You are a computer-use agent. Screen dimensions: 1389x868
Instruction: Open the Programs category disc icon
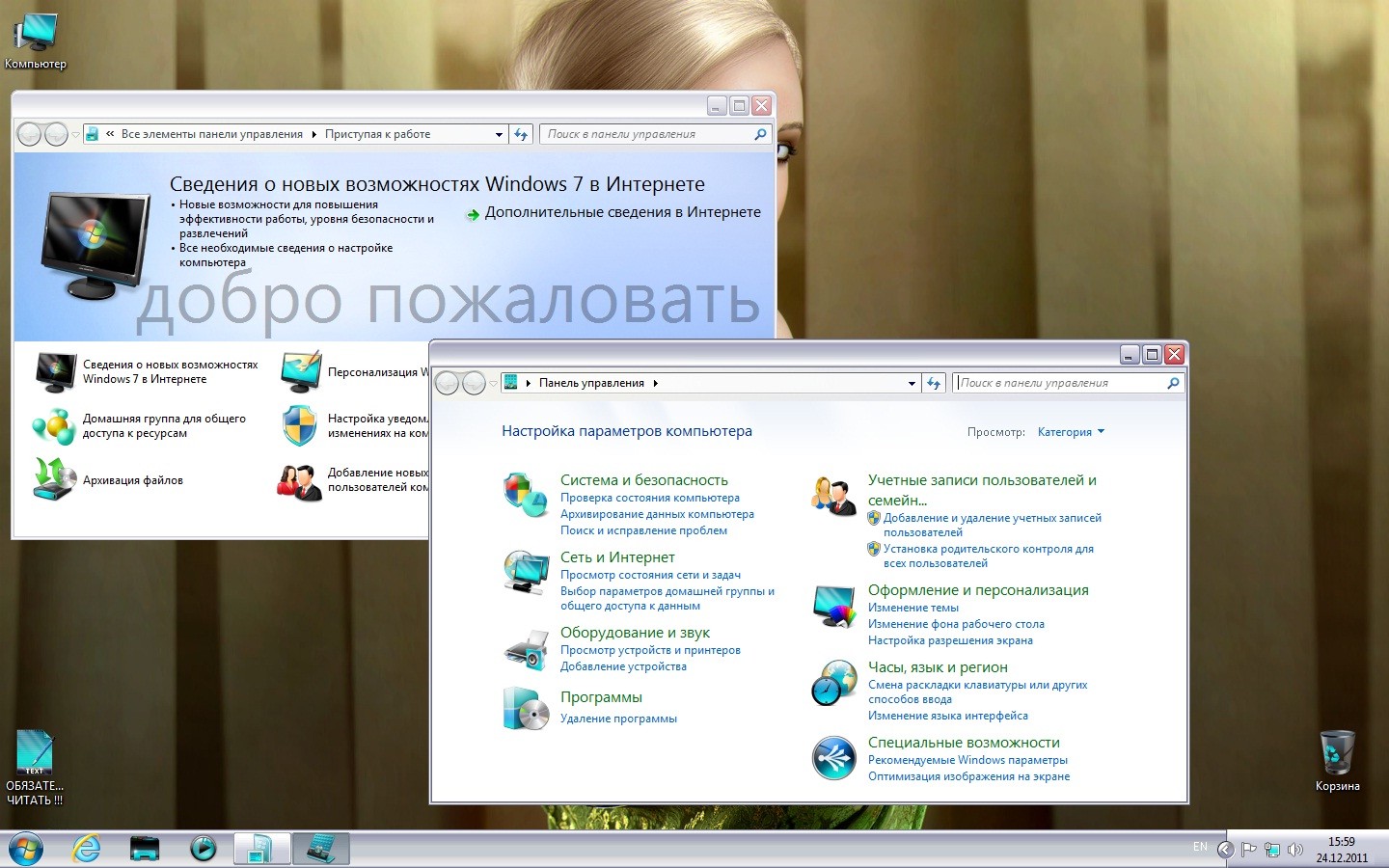(526, 708)
